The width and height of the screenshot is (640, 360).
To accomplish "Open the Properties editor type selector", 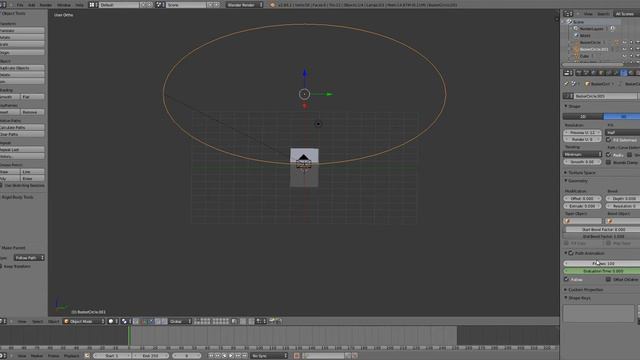I will (x=568, y=73).
